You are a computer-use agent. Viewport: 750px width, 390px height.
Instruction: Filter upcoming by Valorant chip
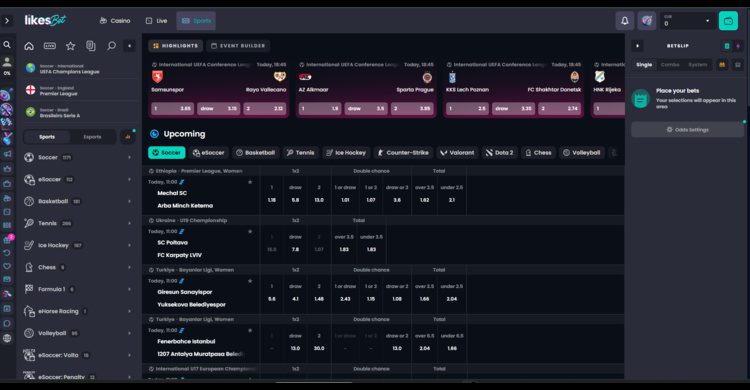tap(457, 153)
